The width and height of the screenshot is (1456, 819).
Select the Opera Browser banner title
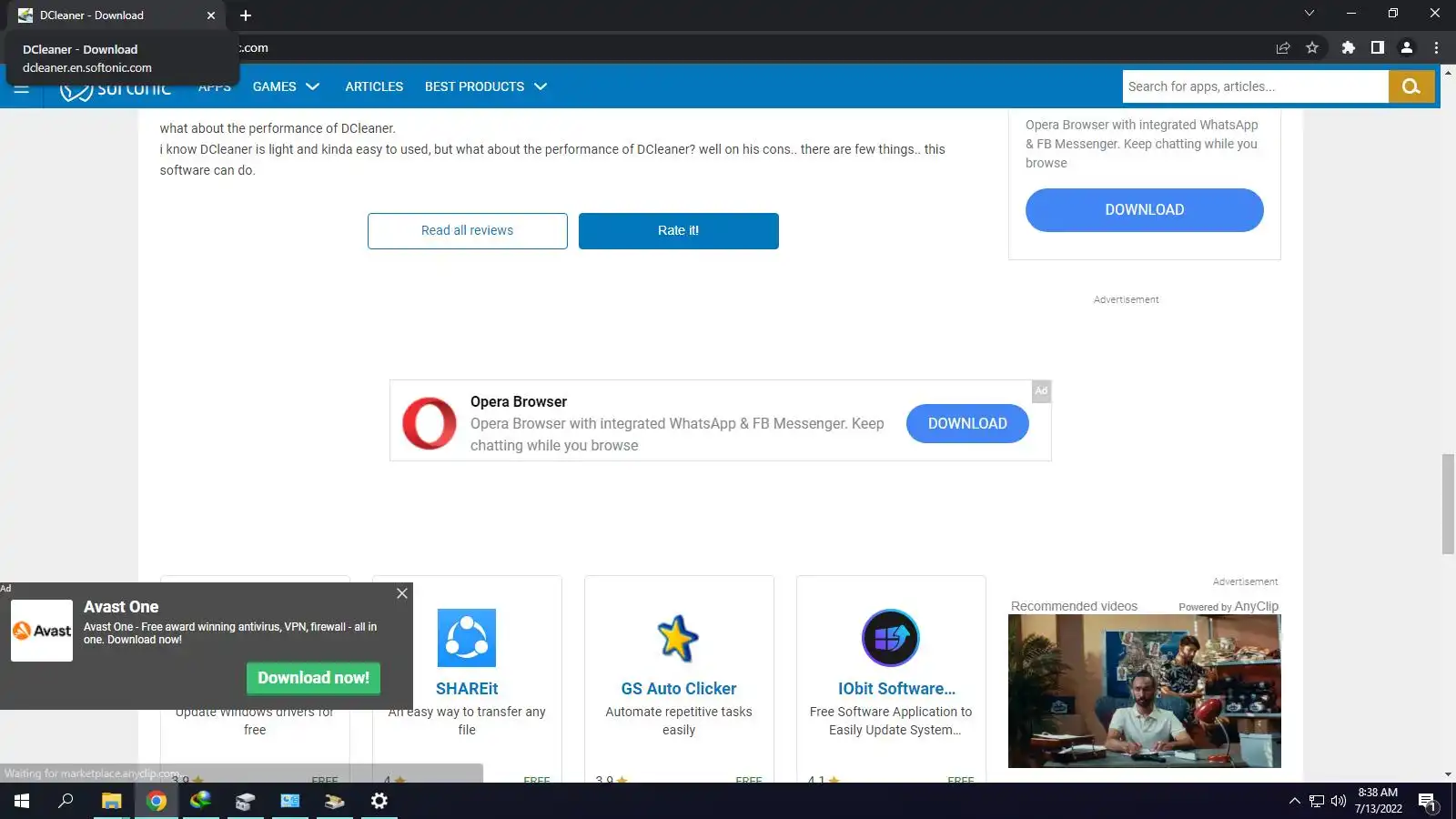519,402
